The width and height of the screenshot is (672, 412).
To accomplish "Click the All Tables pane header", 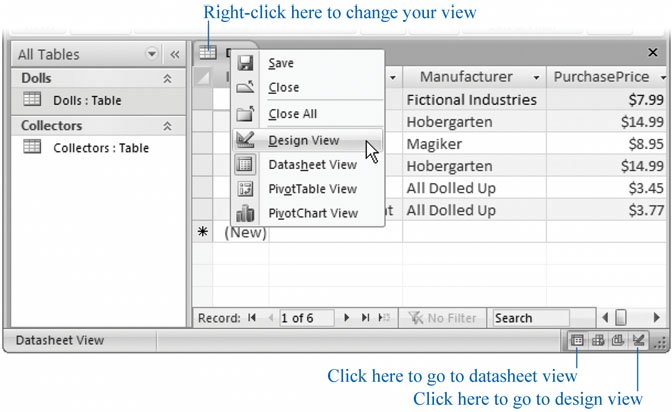I will (99, 54).
